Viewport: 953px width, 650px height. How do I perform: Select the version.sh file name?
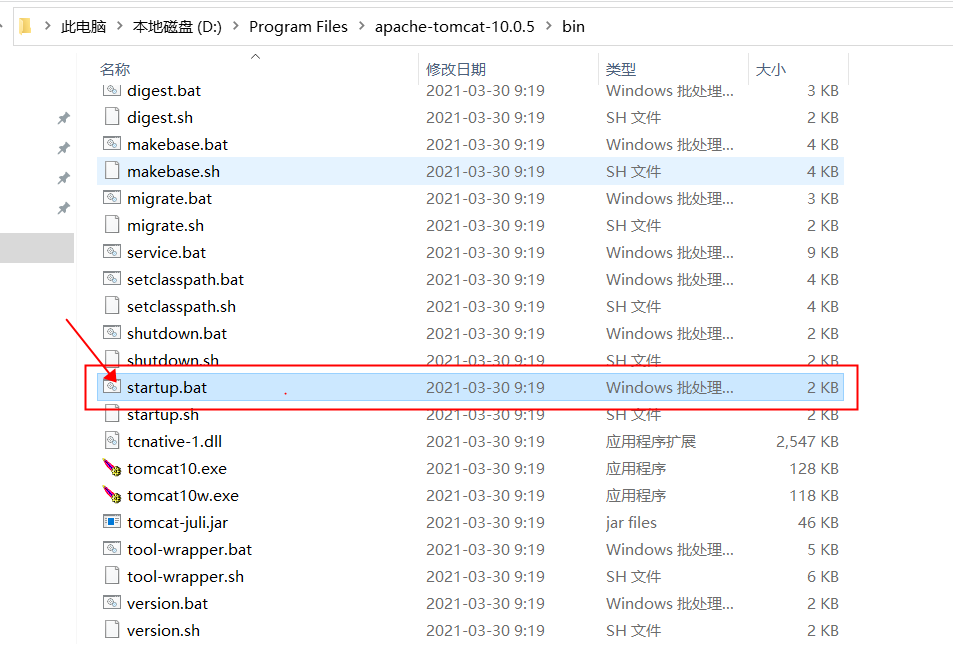pos(163,631)
